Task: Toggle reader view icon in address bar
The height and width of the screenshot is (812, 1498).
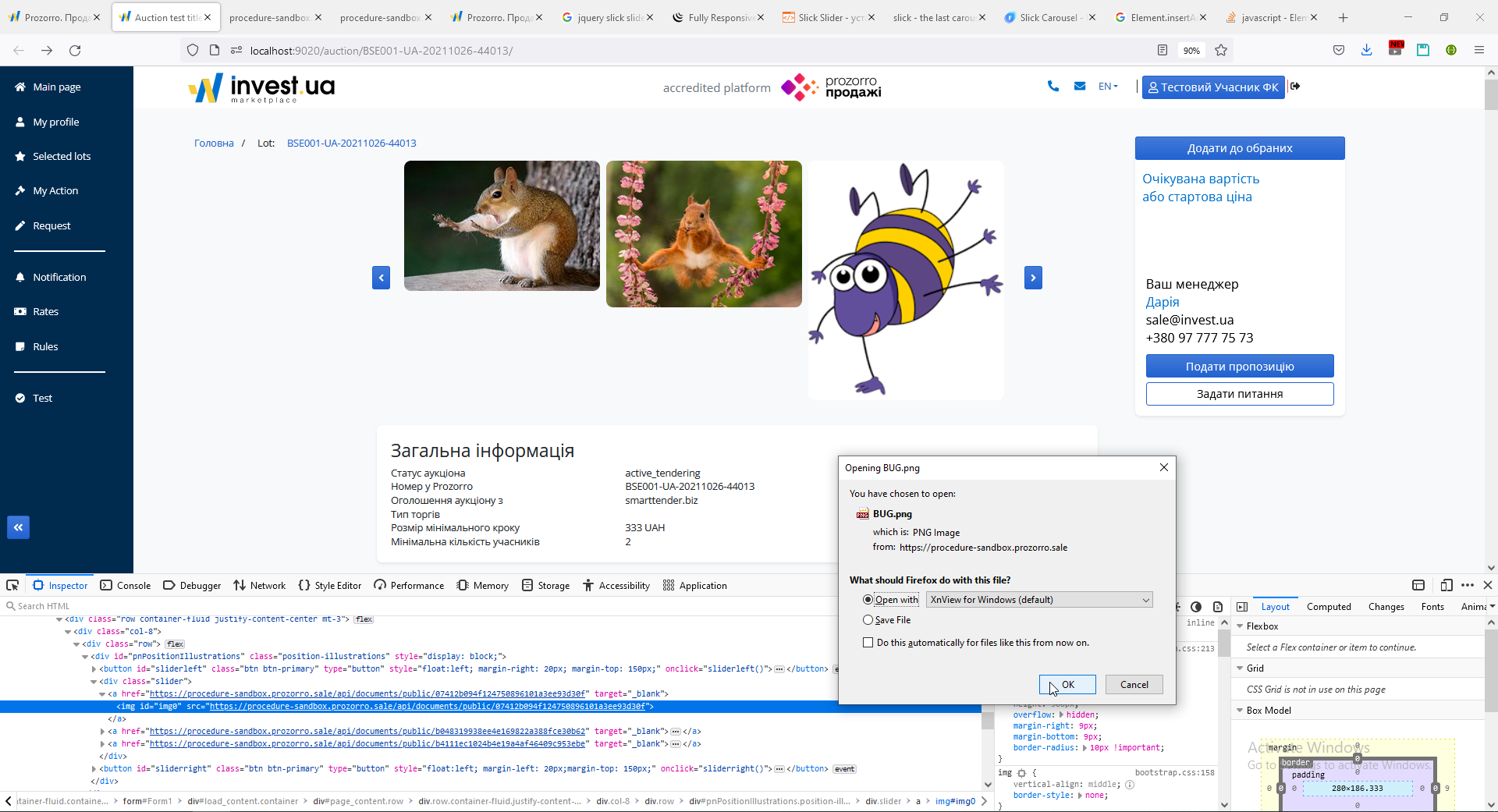Action: pos(1163,50)
